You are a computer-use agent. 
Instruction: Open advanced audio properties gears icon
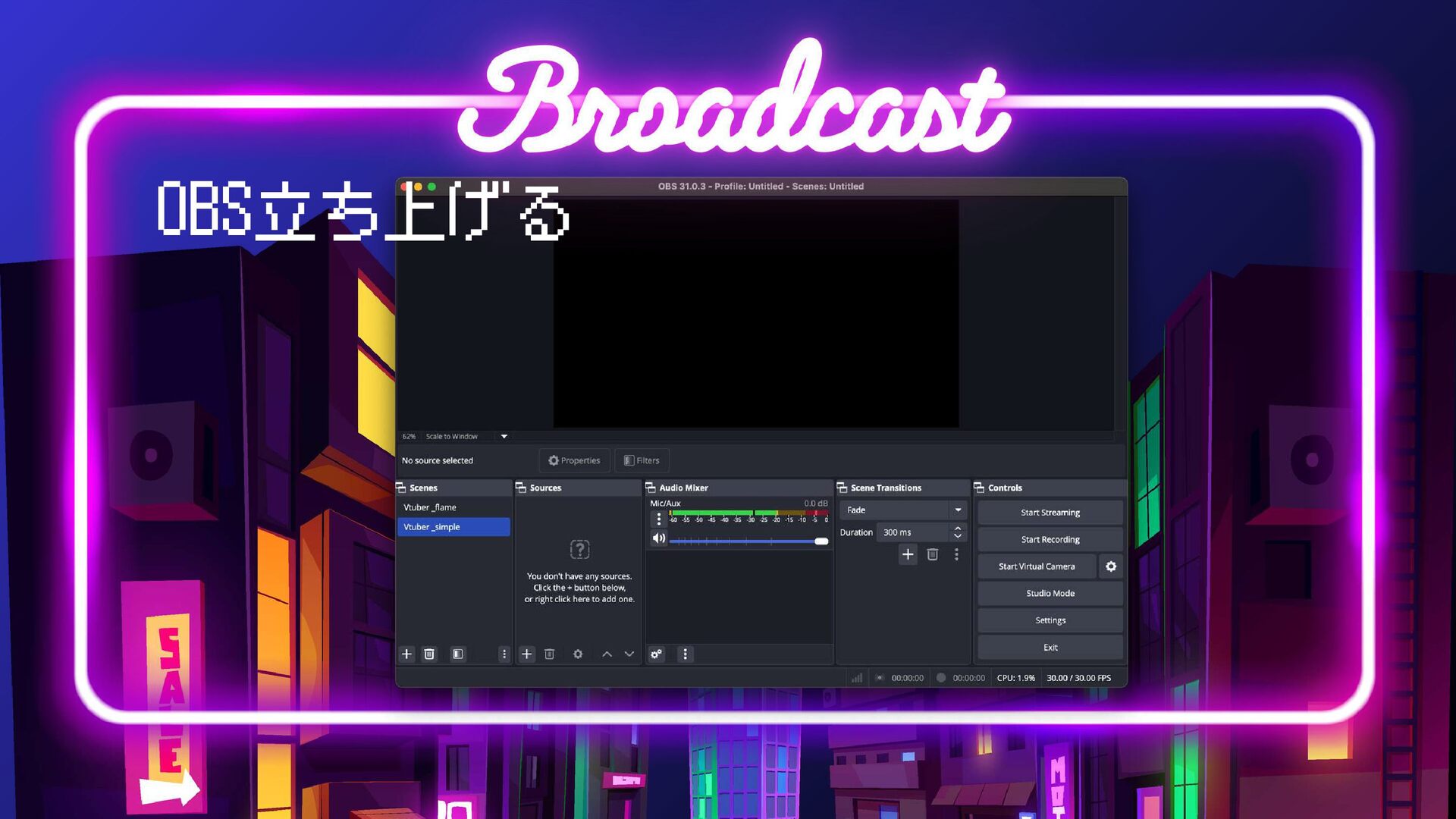(x=657, y=654)
